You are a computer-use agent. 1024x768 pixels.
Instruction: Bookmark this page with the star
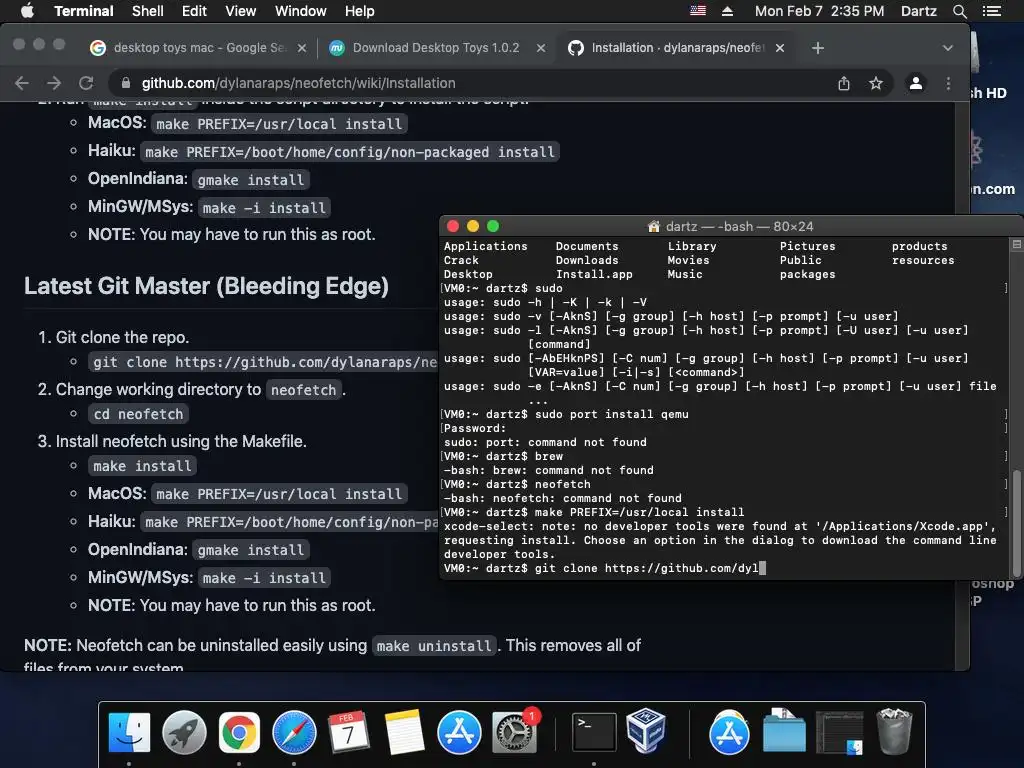point(876,83)
